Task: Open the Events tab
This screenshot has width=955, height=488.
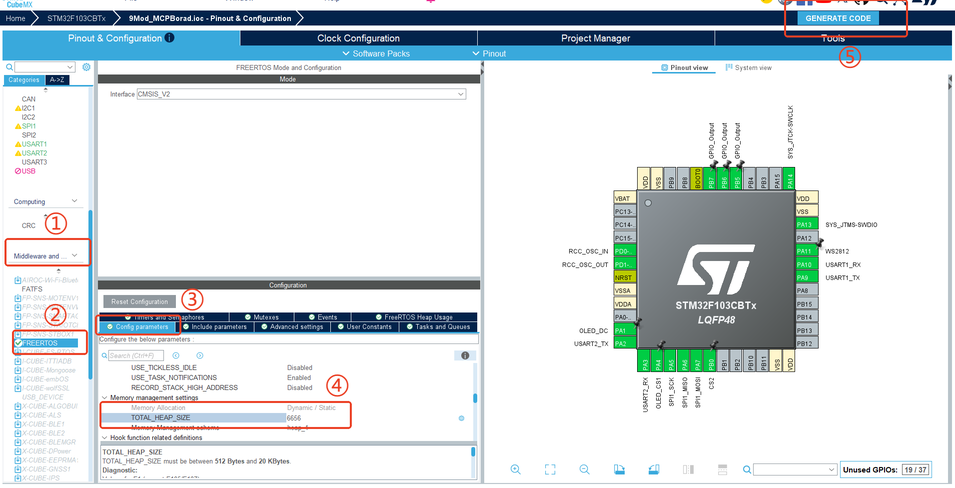Action: click(322, 317)
